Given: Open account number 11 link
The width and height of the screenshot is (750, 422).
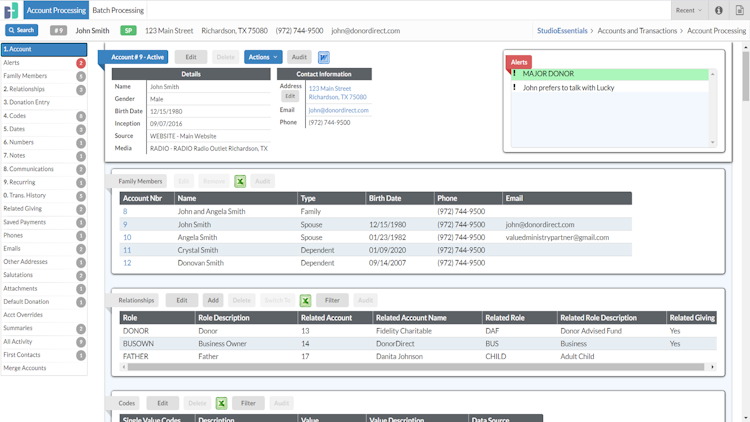Looking at the screenshot, I should 127,250.
